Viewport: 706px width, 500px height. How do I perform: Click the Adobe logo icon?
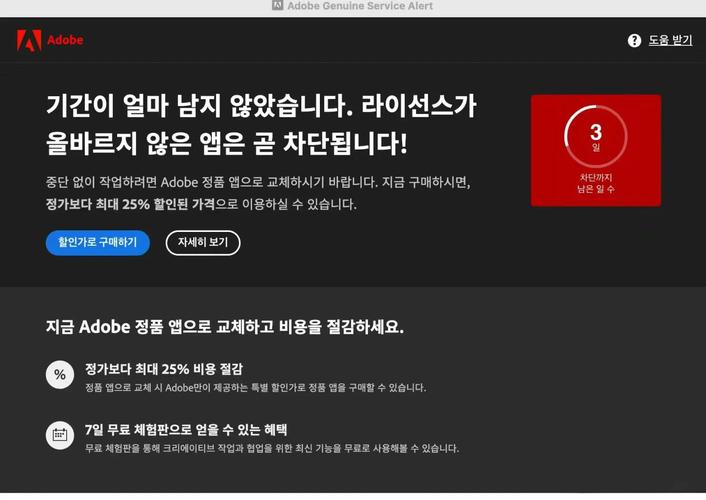click(x=29, y=41)
